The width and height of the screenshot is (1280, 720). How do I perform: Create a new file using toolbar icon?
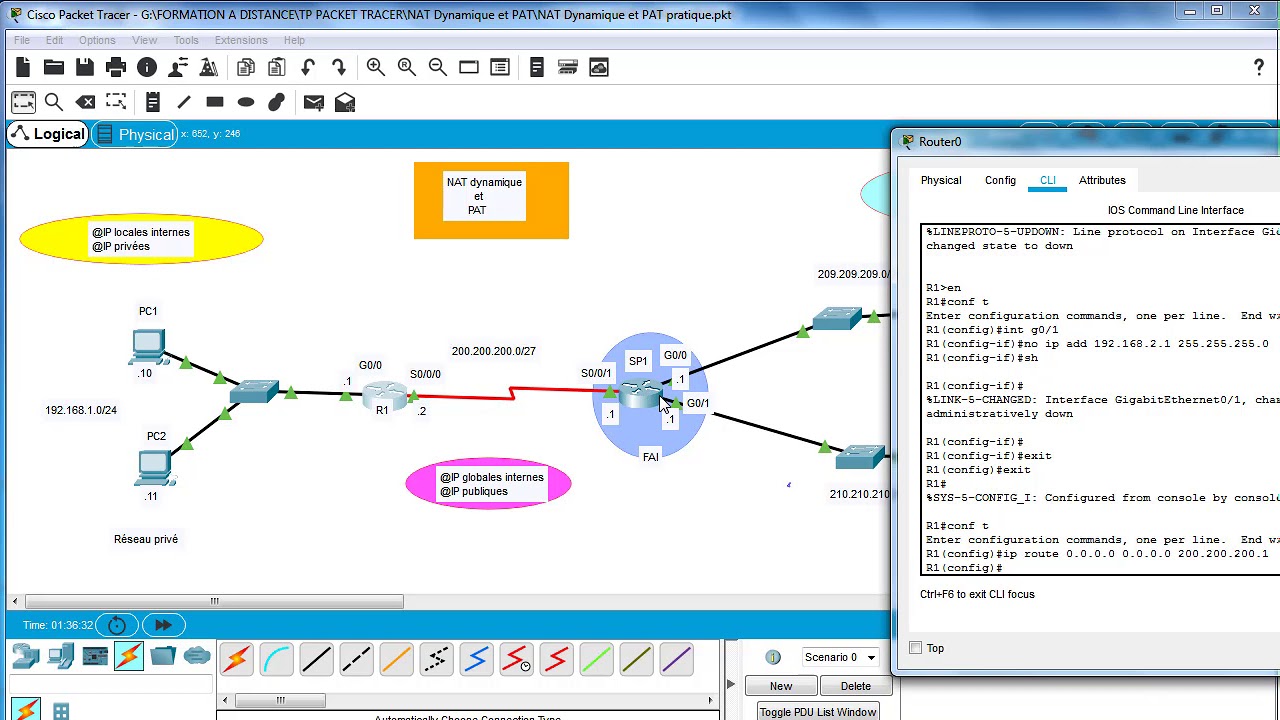[23, 67]
